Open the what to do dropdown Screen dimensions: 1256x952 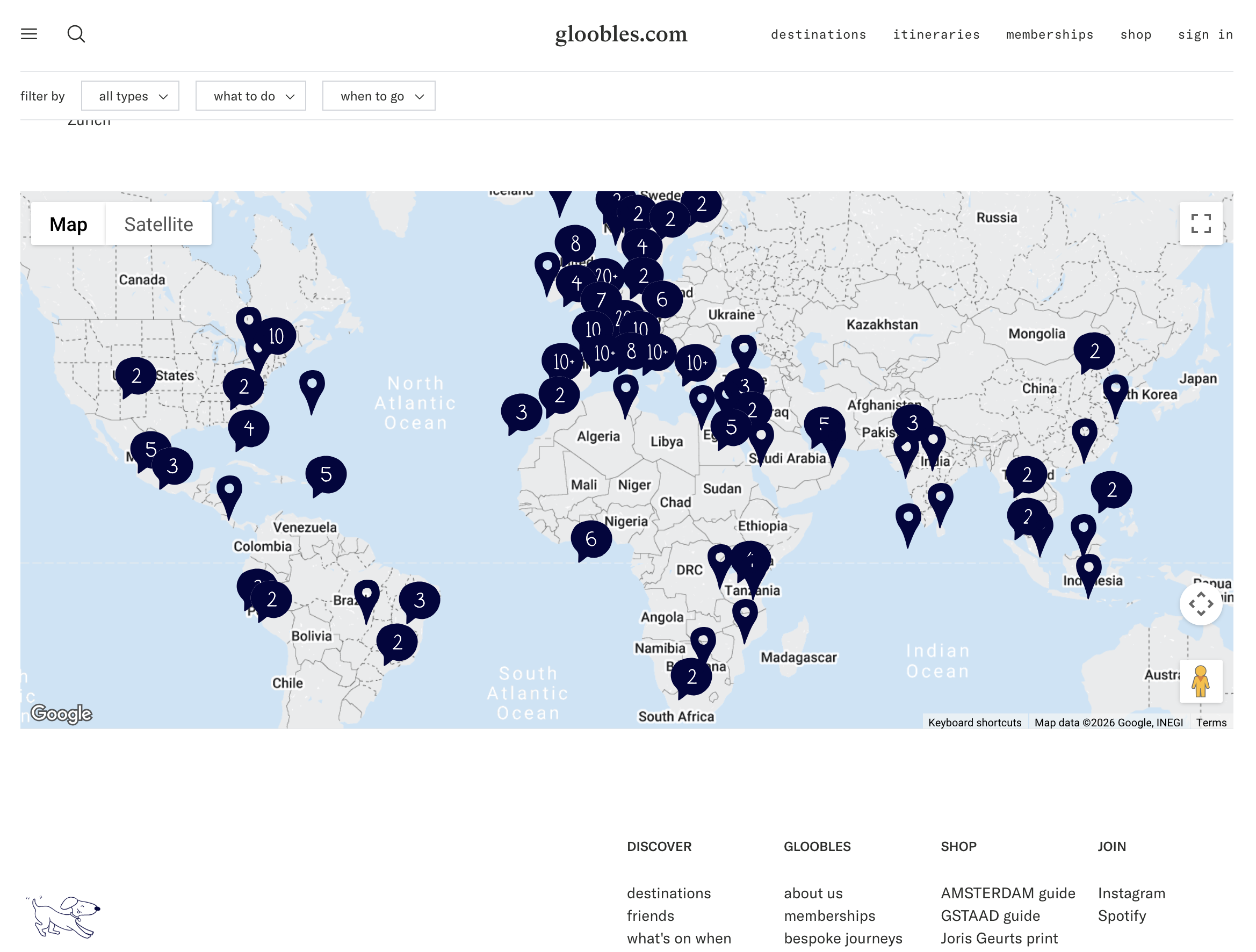(x=250, y=96)
